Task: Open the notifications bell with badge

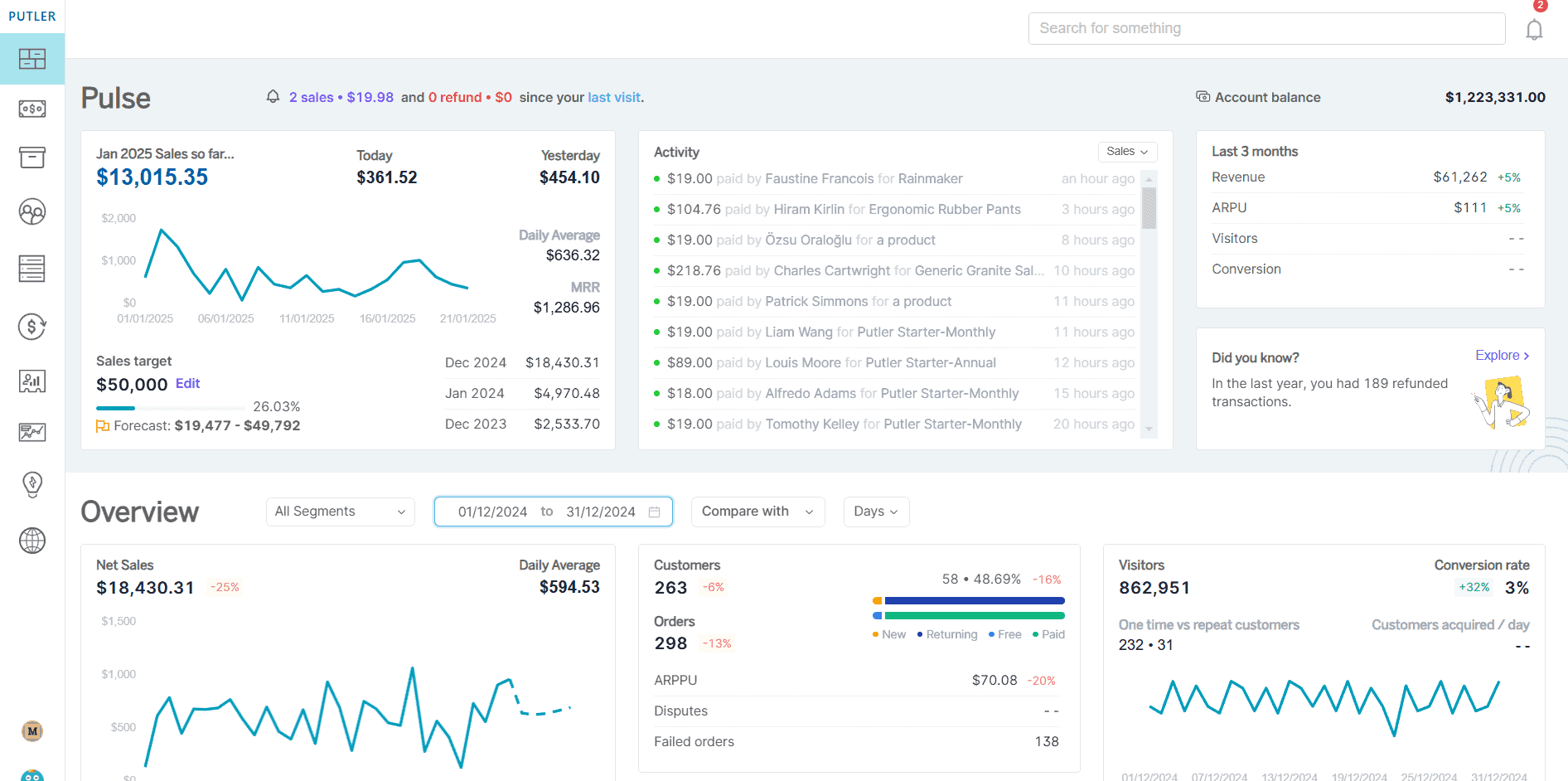Action: (x=1534, y=29)
